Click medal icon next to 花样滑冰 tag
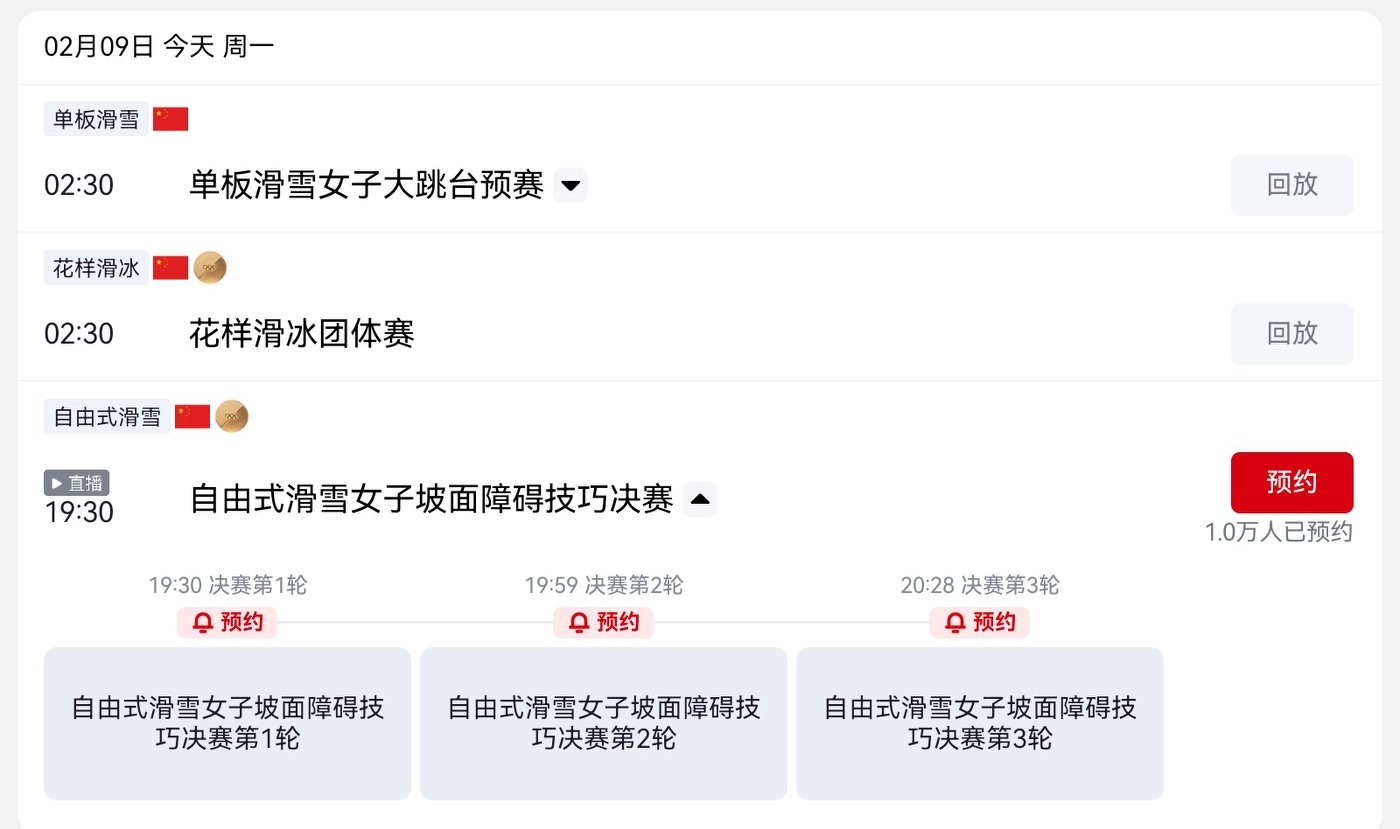The height and width of the screenshot is (829, 1400). click(x=210, y=267)
